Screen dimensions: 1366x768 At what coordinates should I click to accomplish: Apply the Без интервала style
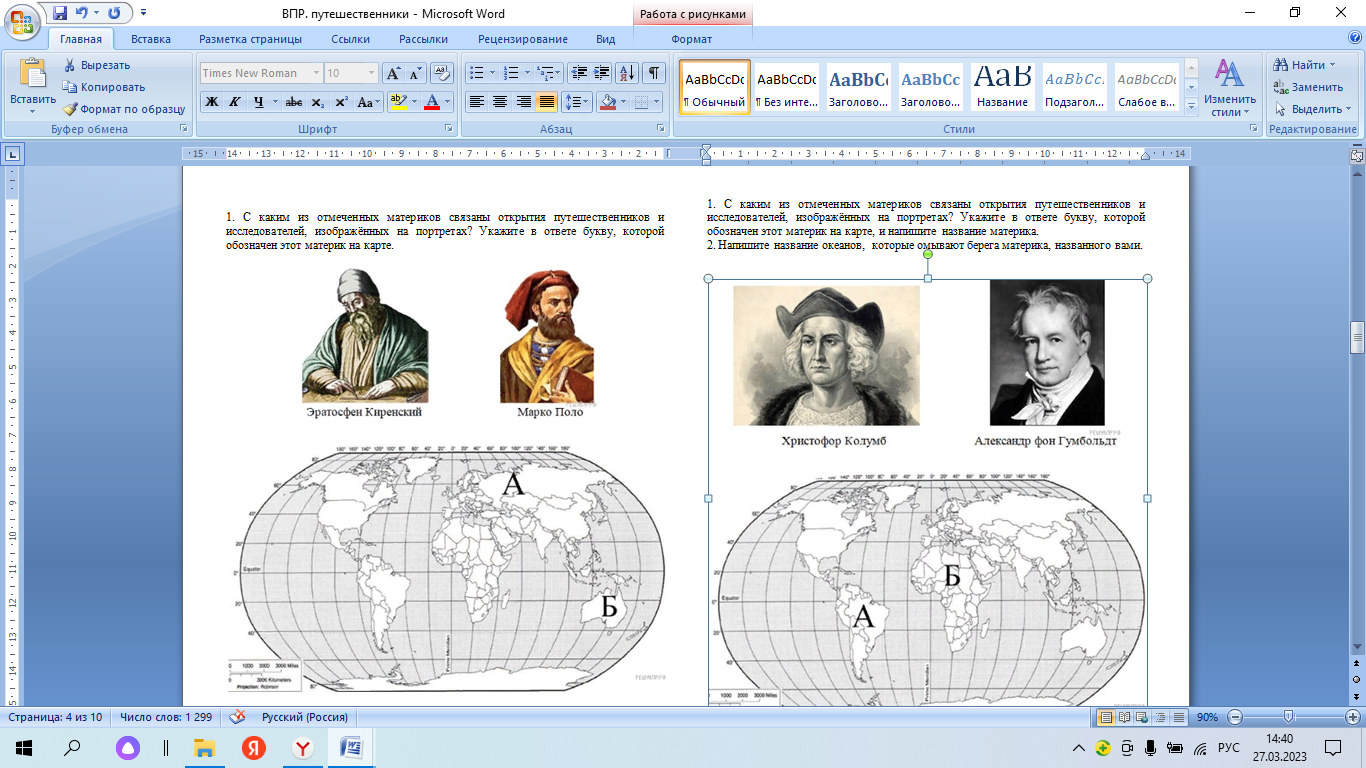click(x=786, y=87)
